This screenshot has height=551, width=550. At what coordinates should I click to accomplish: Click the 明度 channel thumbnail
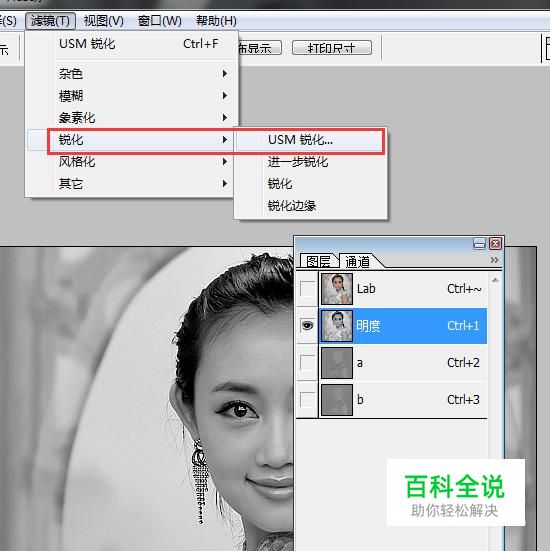point(337,326)
